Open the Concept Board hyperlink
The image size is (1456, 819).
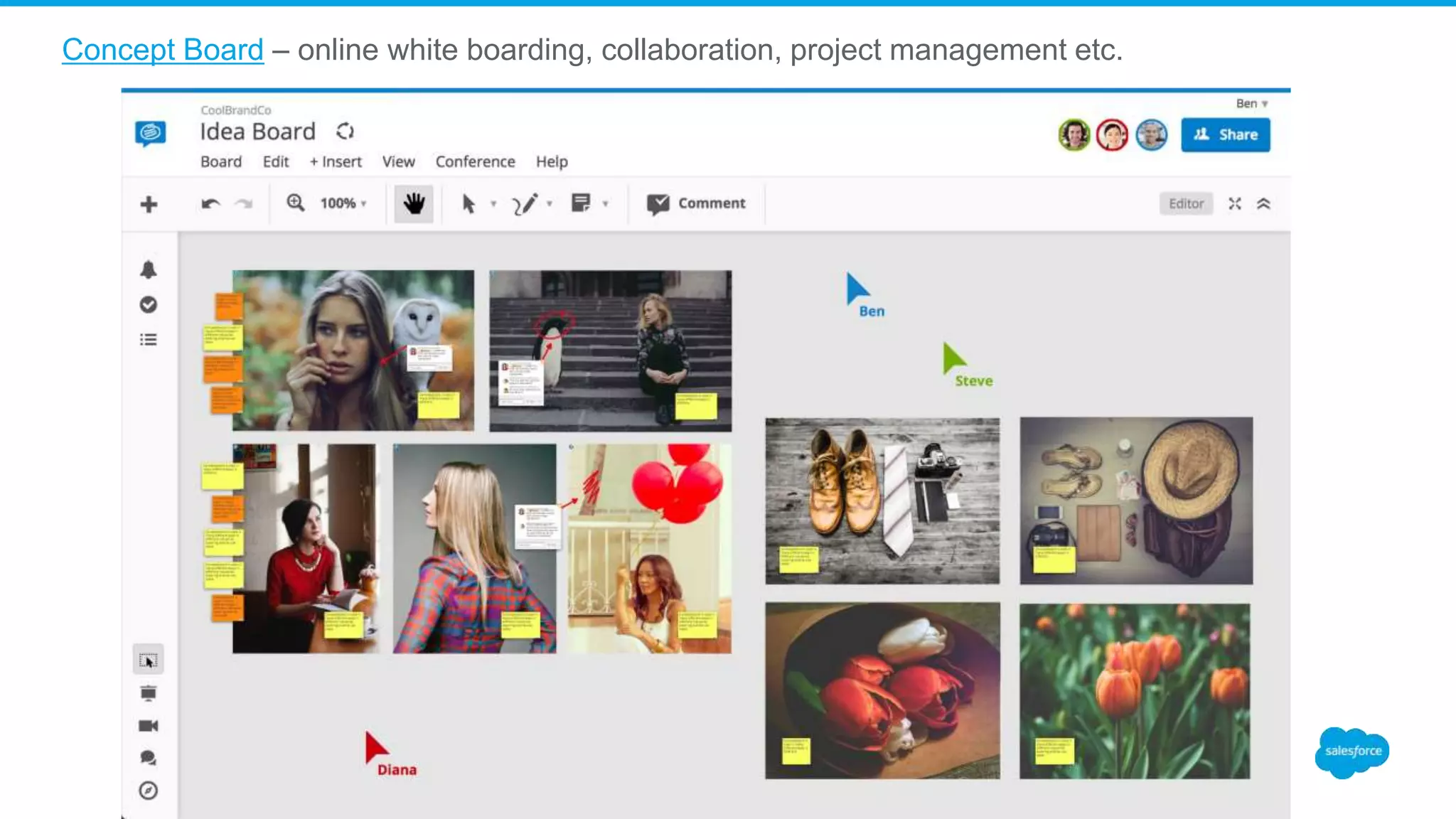click(x=163, y=50)
